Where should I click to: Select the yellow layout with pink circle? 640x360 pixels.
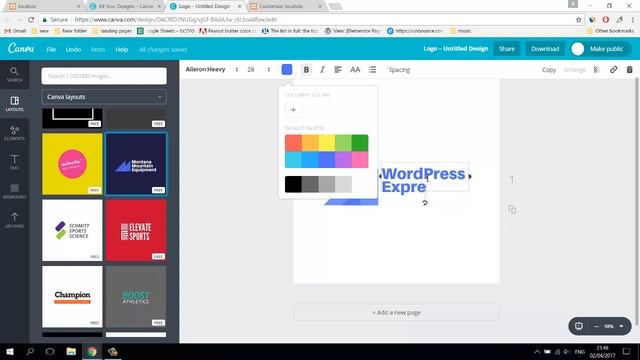point(72,164)
